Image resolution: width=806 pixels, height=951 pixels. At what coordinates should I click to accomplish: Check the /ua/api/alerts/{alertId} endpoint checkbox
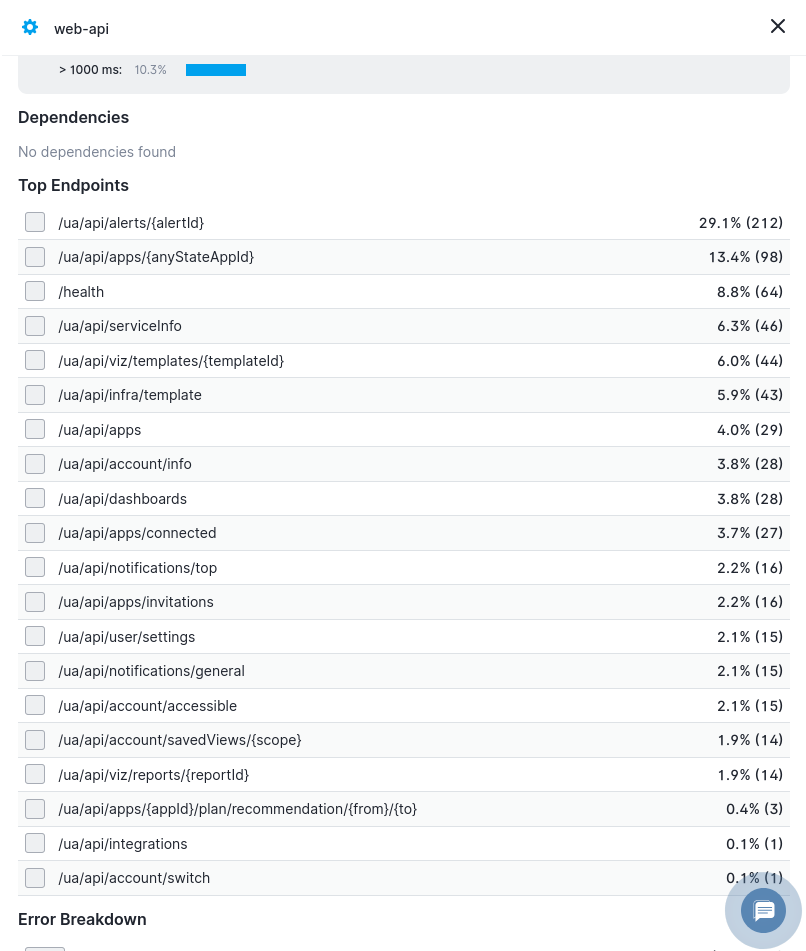point(35,222)
